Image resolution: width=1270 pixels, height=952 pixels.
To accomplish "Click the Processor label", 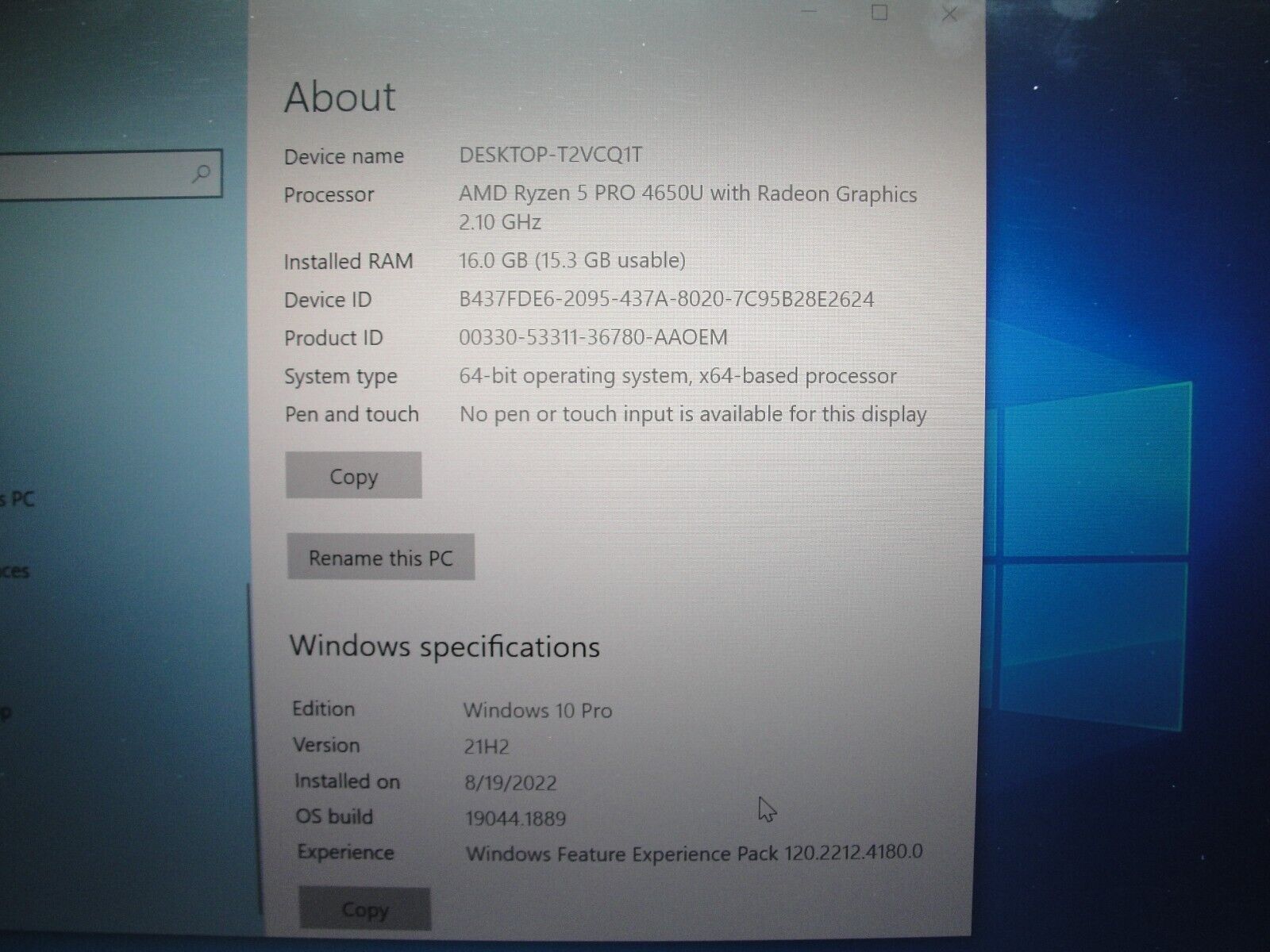I will 329,194.
